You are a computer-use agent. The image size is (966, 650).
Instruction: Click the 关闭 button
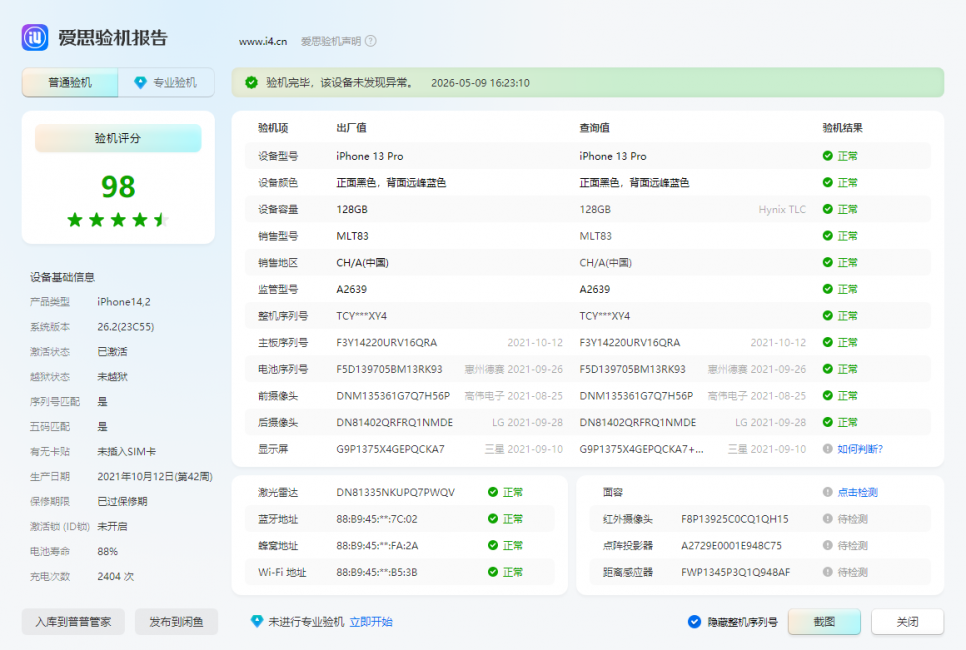[x=907, y=622]
